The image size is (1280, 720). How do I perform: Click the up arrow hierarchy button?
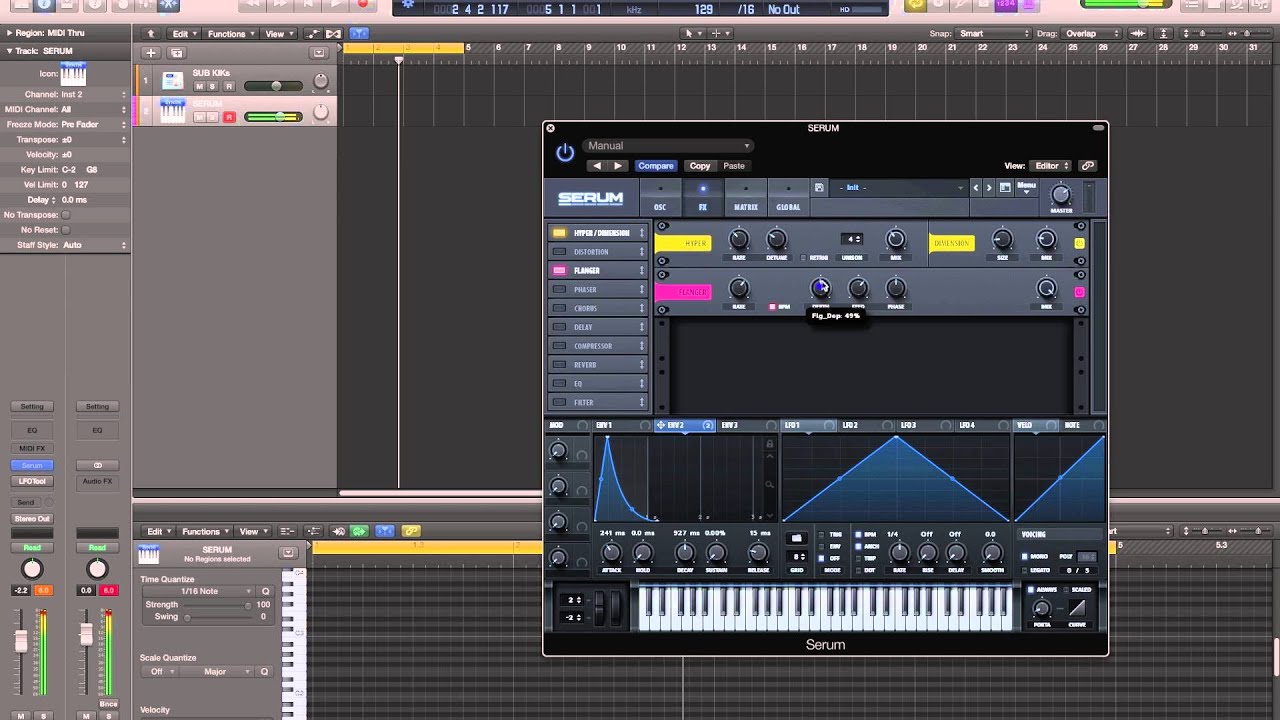(x=151, y=34)
